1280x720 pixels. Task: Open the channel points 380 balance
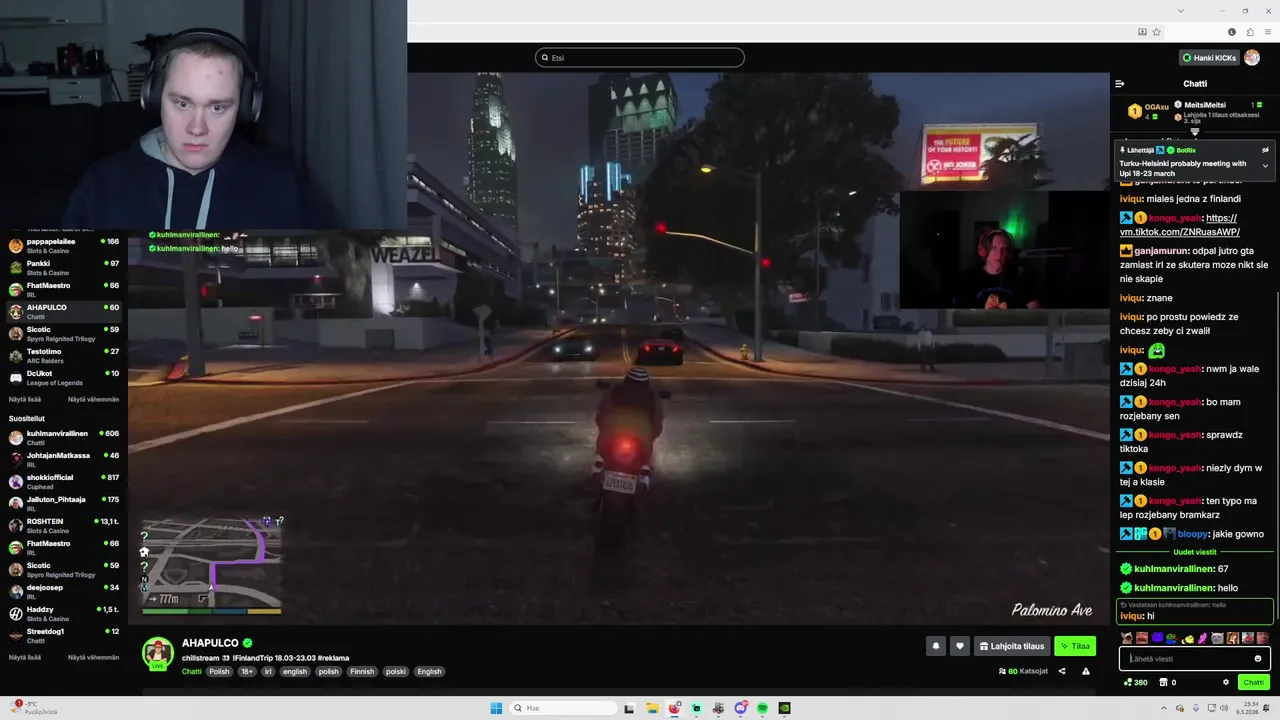(x=1135, y=683)
